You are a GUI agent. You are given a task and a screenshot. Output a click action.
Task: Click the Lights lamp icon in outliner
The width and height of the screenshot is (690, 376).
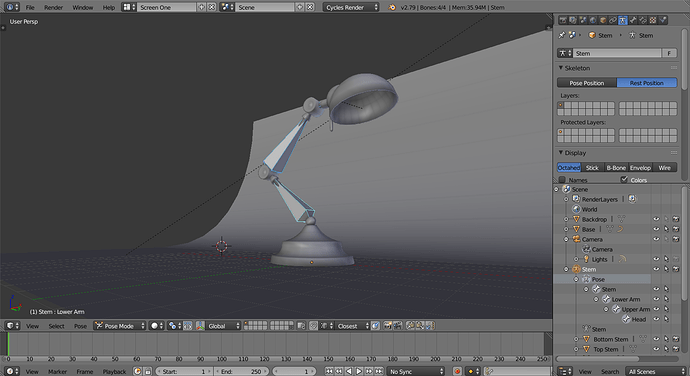[x=586, y=259]
